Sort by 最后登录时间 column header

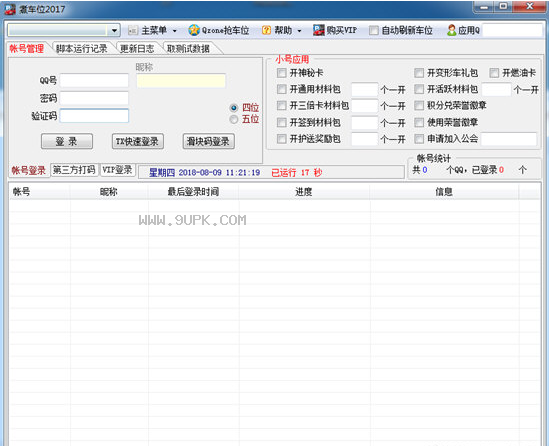(193, 192)
